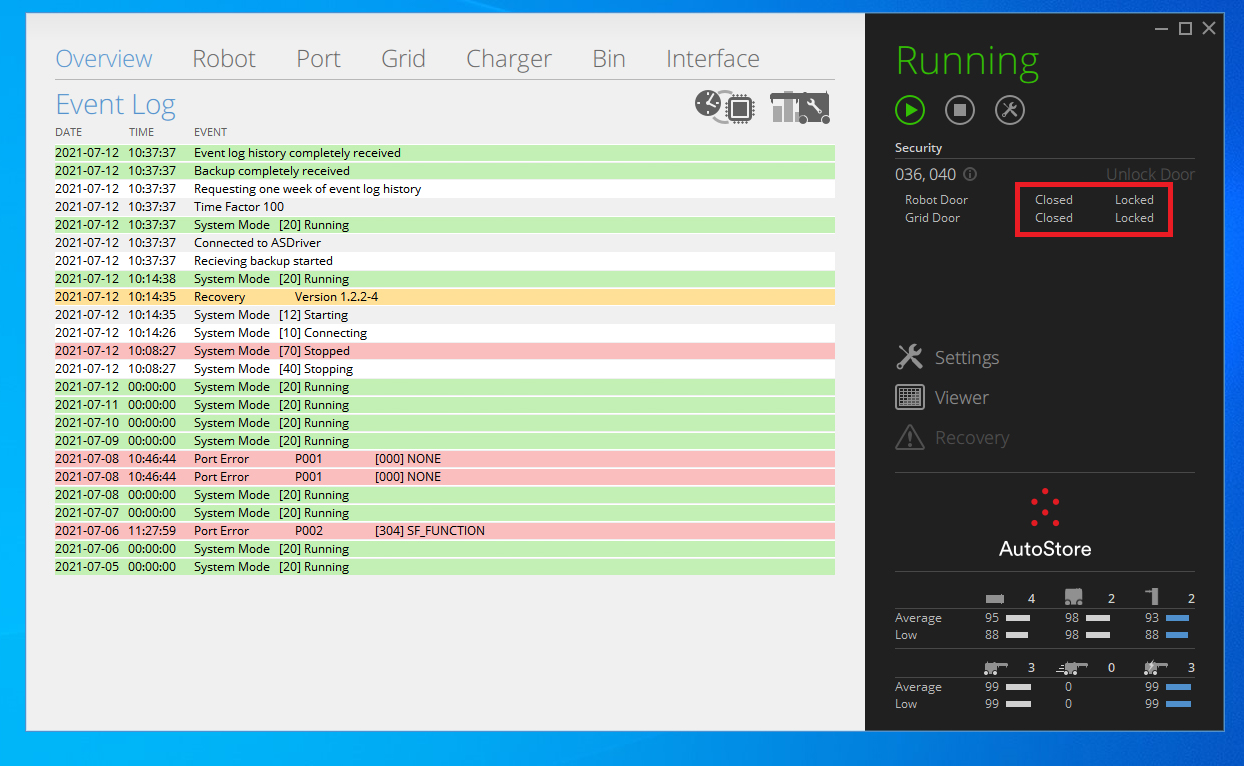
Task: Switch to the Robot tab
Action: (x=224, y=59)
